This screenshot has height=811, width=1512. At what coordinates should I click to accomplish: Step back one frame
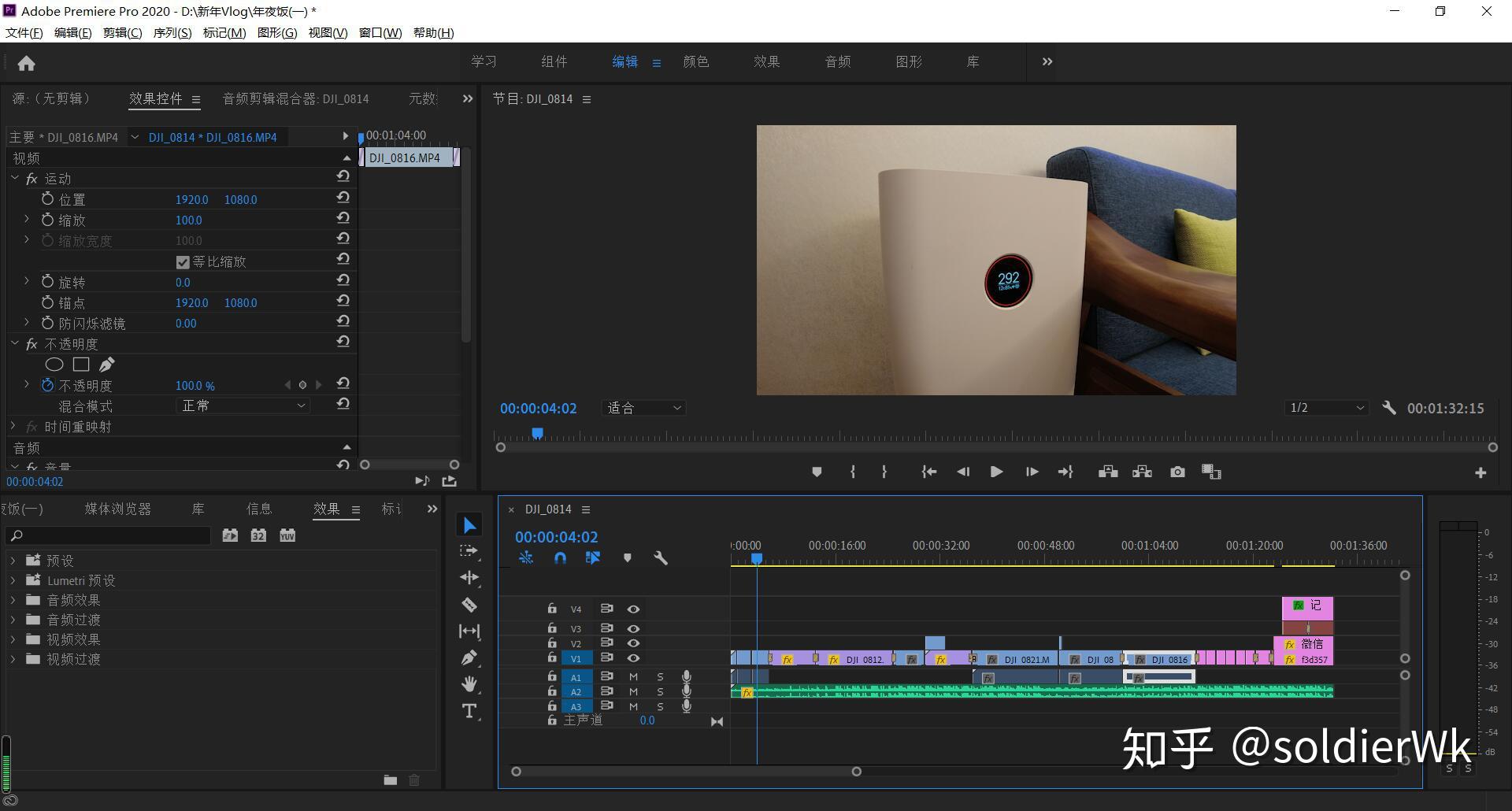pos(963,472)
